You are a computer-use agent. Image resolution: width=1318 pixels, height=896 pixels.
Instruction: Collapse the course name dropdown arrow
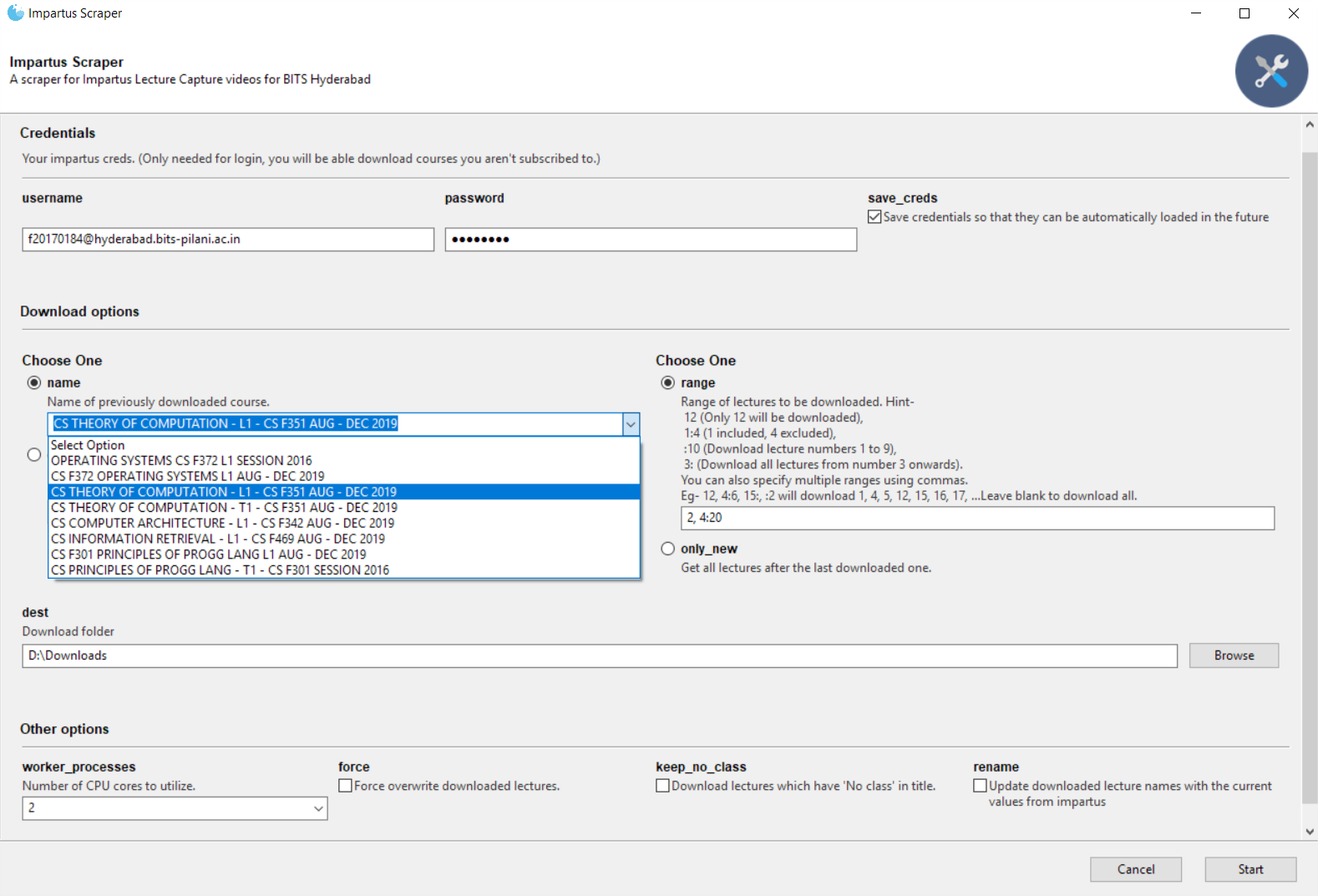(x=631, y=424)
